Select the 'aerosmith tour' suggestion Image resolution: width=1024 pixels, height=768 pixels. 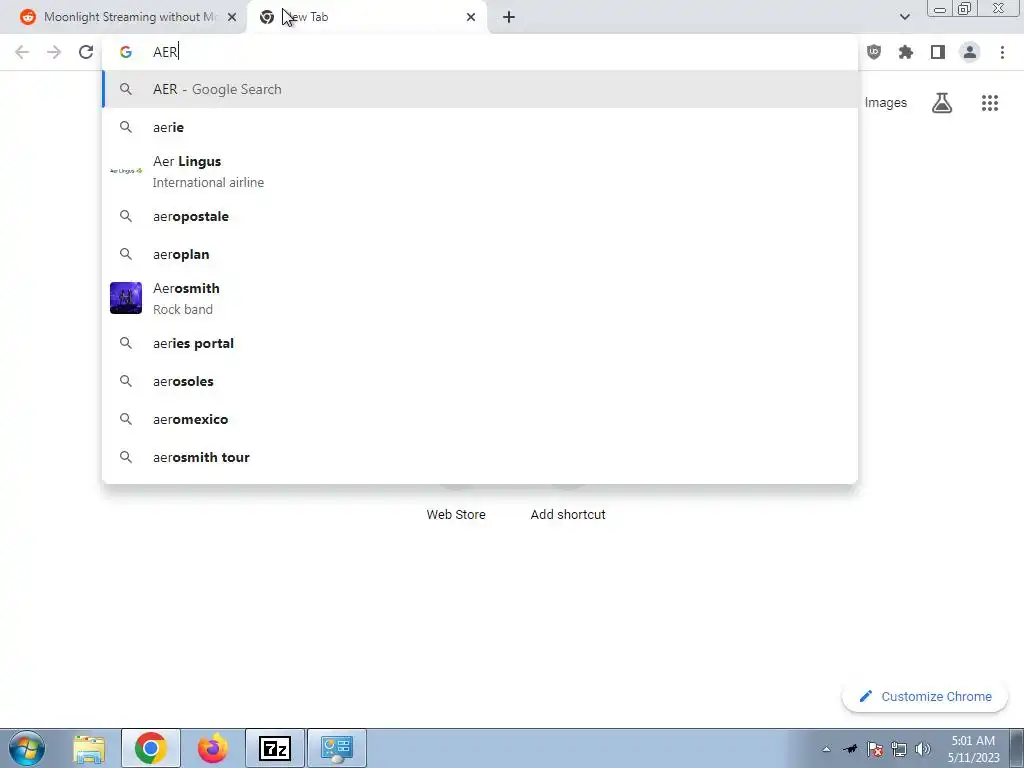(x=480, y=457)
